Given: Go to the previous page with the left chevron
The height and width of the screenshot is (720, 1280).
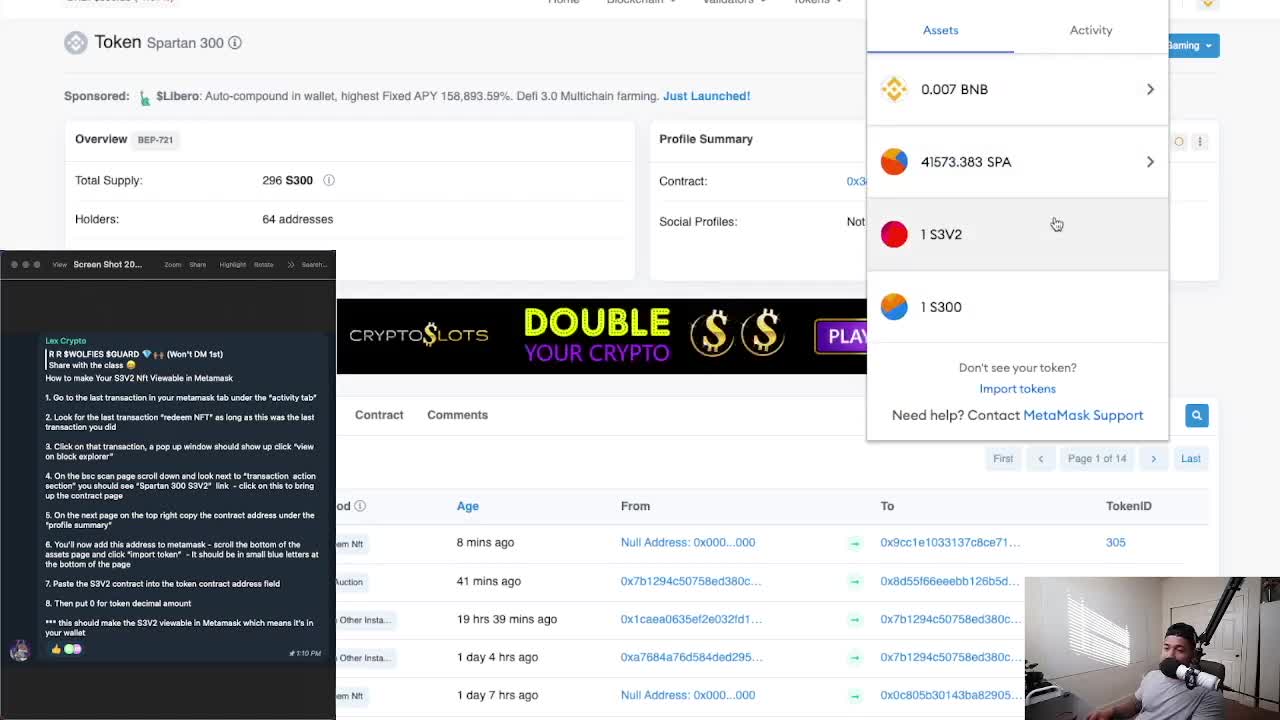Looking at the screenshot, I should pyautogui.click(x=1040, y=459).
